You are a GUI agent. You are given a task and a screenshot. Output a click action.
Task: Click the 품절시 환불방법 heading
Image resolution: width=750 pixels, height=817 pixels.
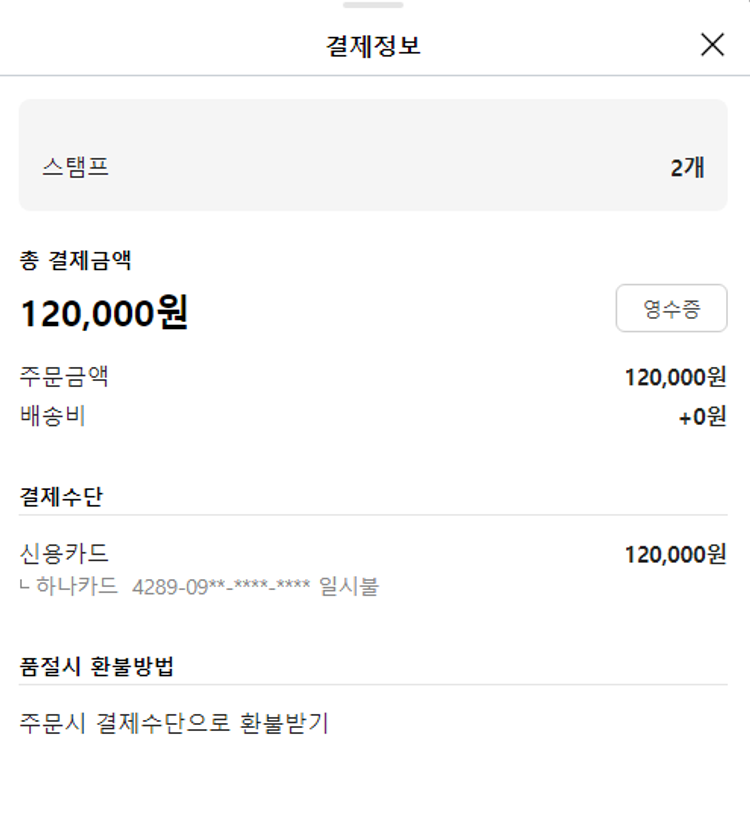(97, 667)
